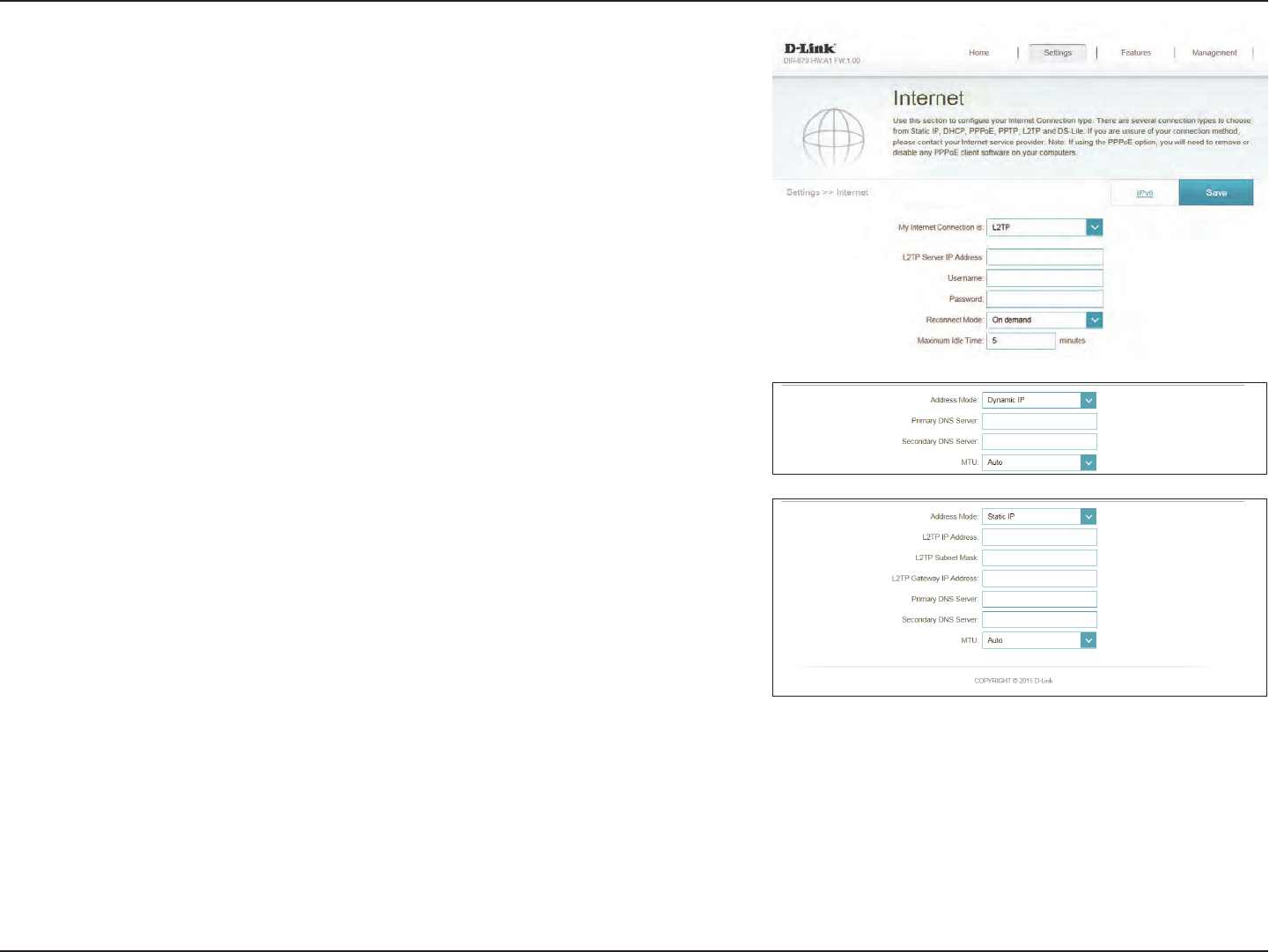Click the 'DIR-879 HW:A1 FW:1.00' model text
Screen dimensions: 1269x952
click(822, 61)
